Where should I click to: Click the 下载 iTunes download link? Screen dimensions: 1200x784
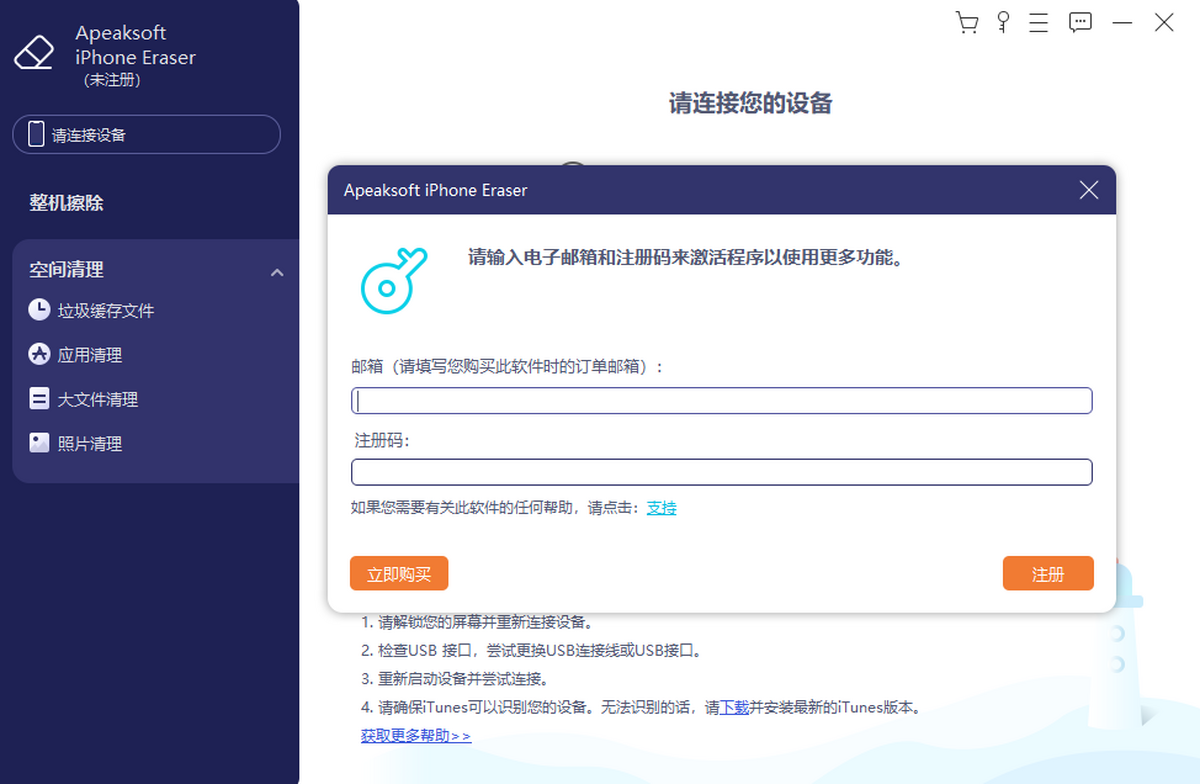[734, 707]
